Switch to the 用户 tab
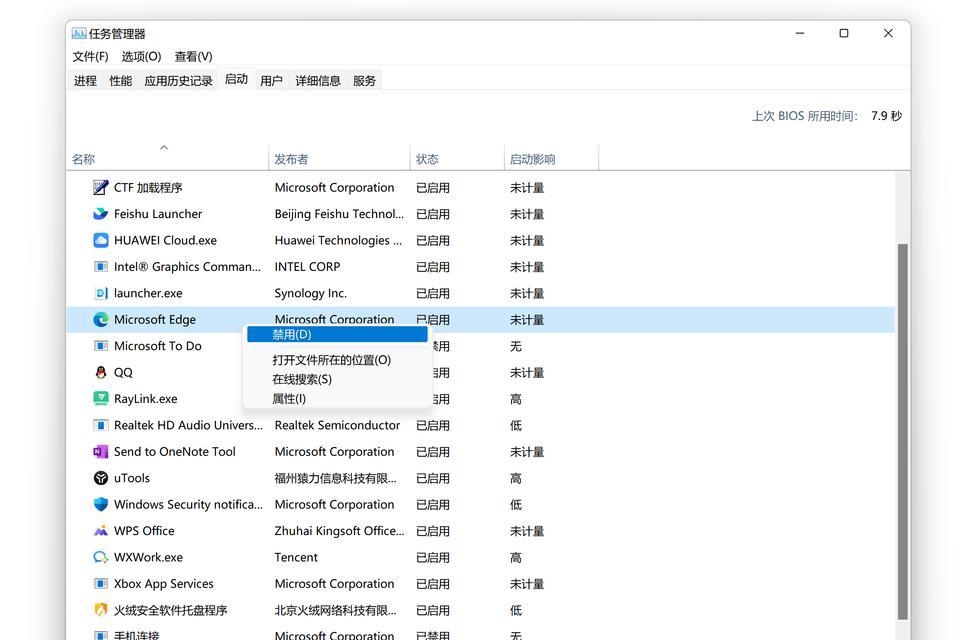Image resolution: width=971 pixels, height=640 pixels. pyautogui.click(x=271, y=81)
